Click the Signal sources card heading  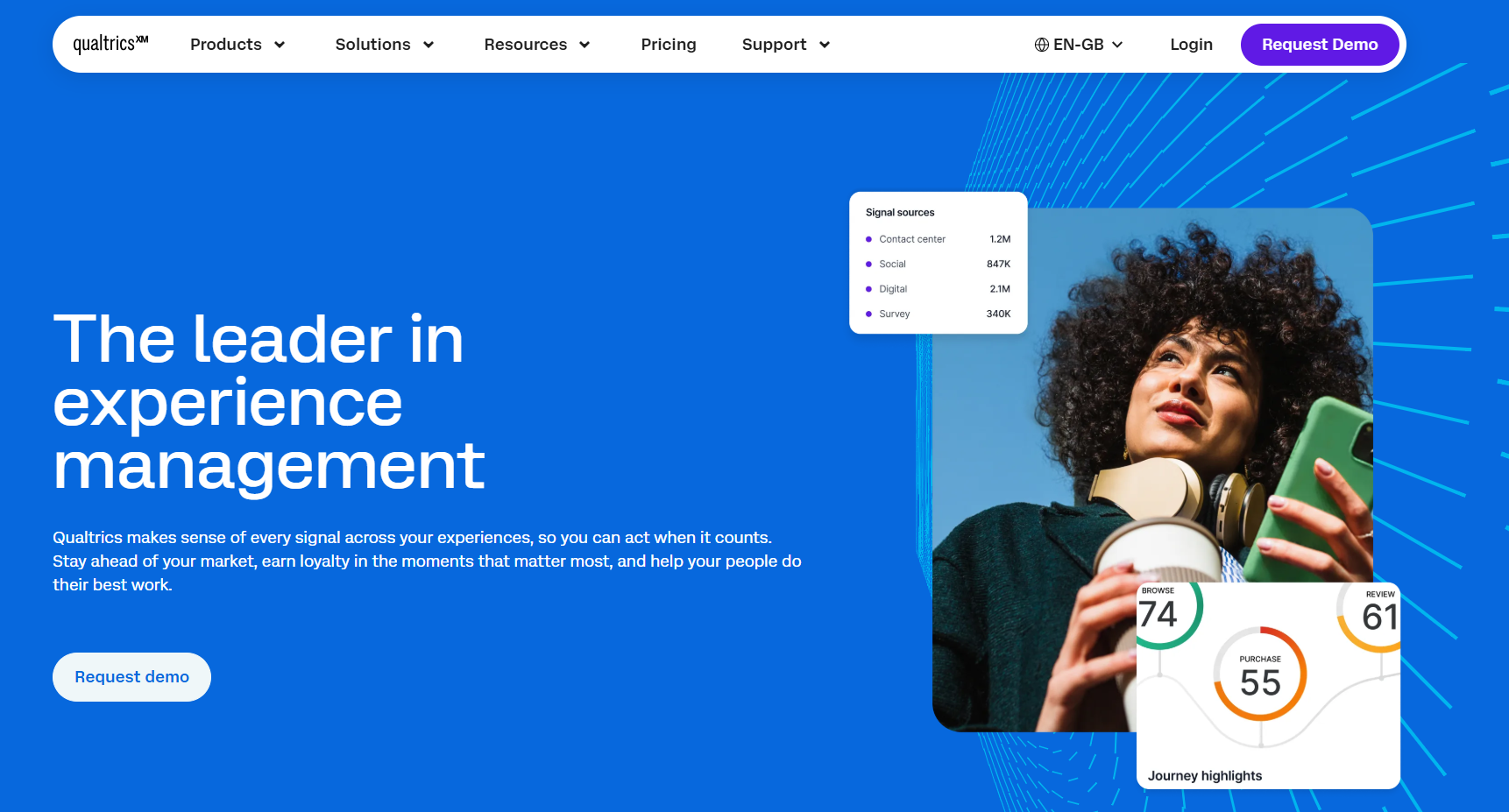(x=900, y=213)
